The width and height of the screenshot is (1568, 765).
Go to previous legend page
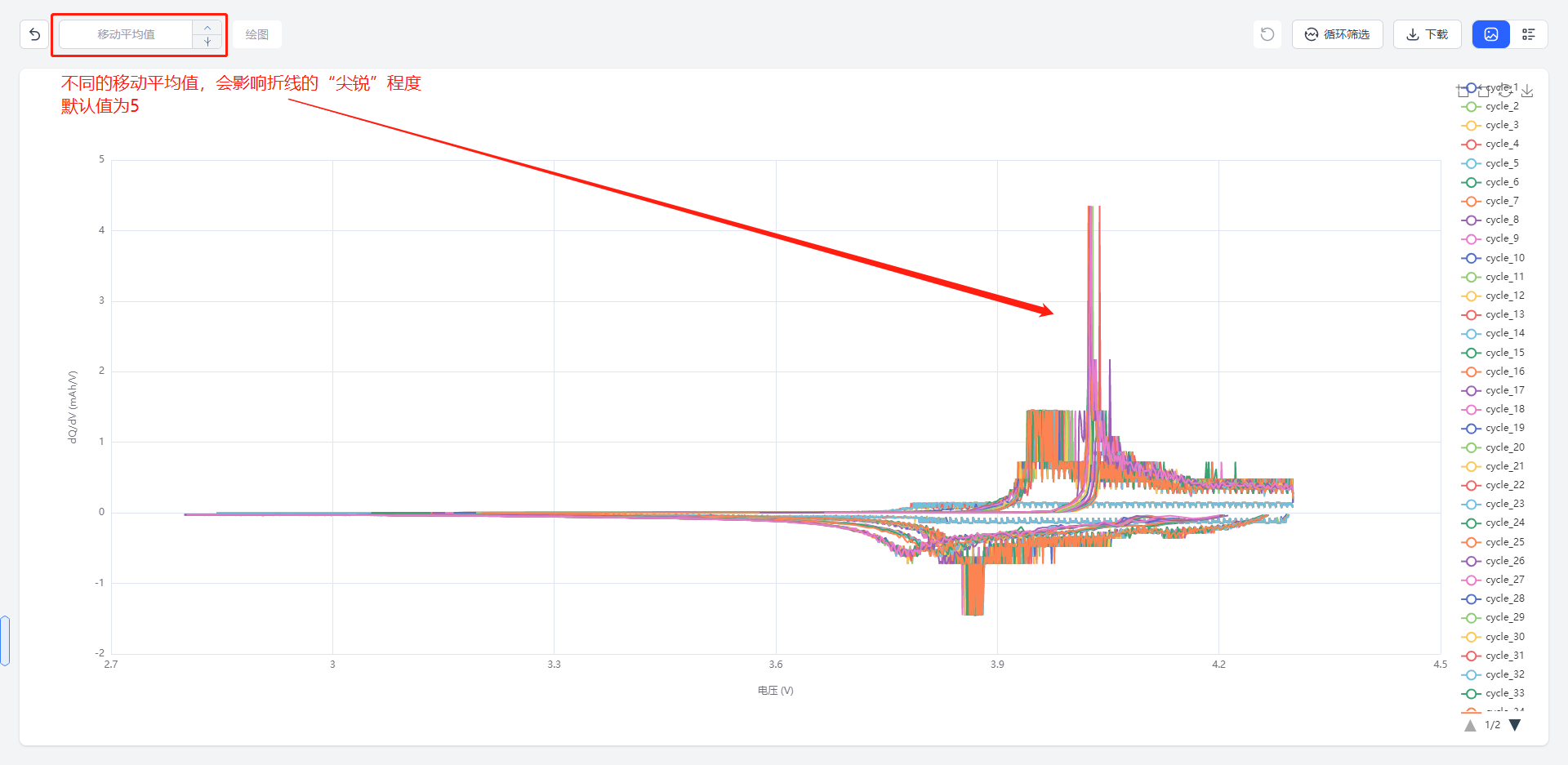(x=1470, y=725)
